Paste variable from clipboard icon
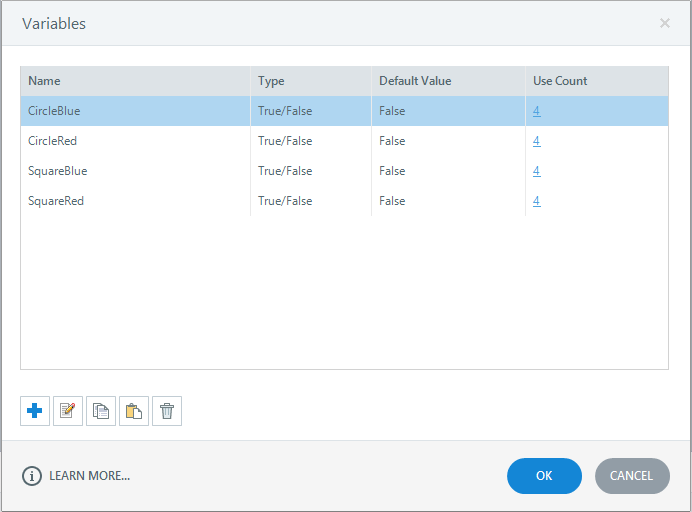The width and height of the screenshot is (692, 512). 134,411
